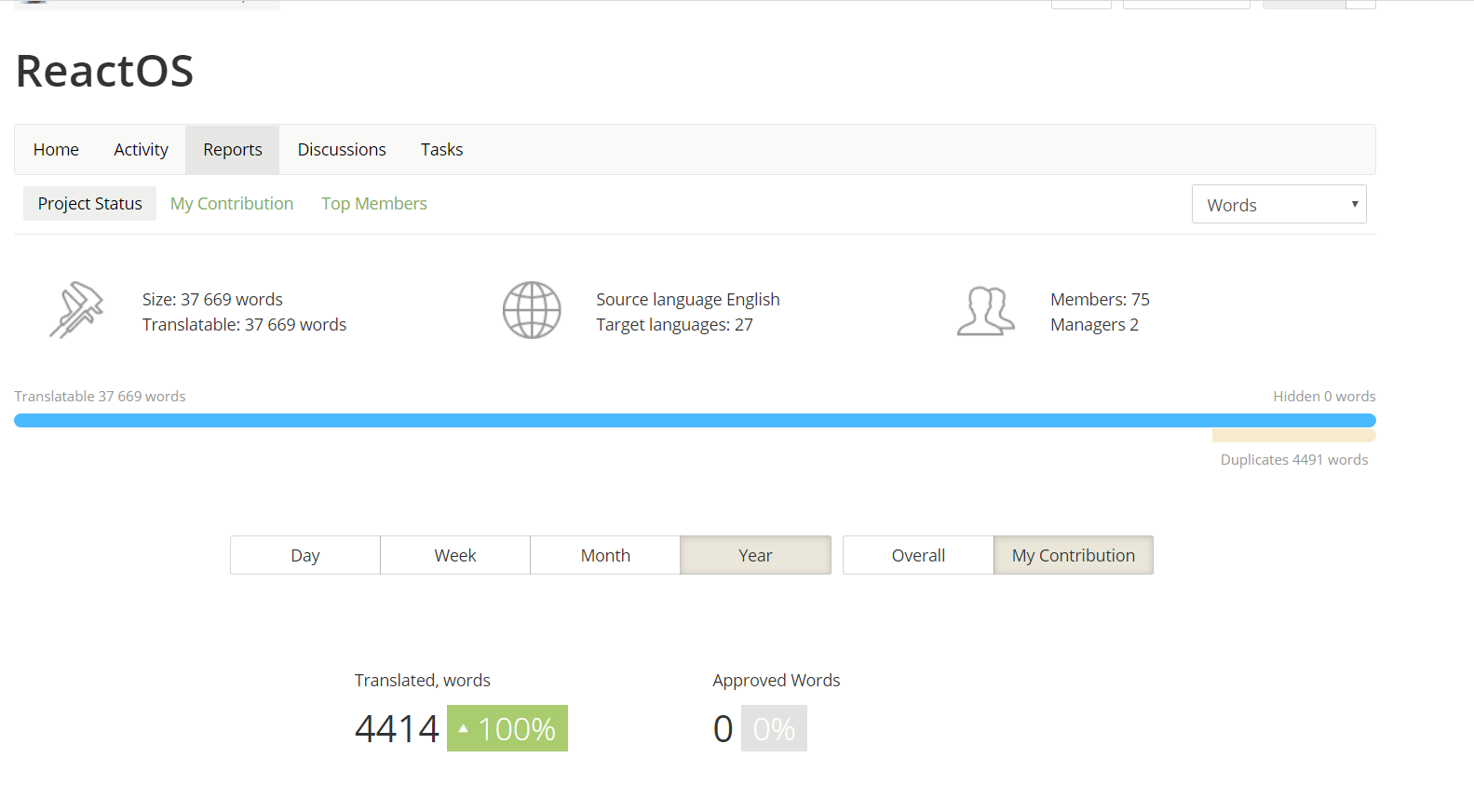Open the Activity tab
Image resolution: width=1474 pixels, height=812 pixels.
[x=141, y=150]
